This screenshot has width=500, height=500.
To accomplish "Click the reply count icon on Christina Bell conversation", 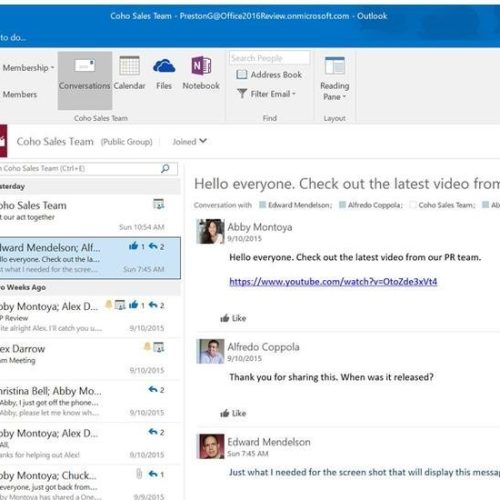I will (x=156, y=390).
